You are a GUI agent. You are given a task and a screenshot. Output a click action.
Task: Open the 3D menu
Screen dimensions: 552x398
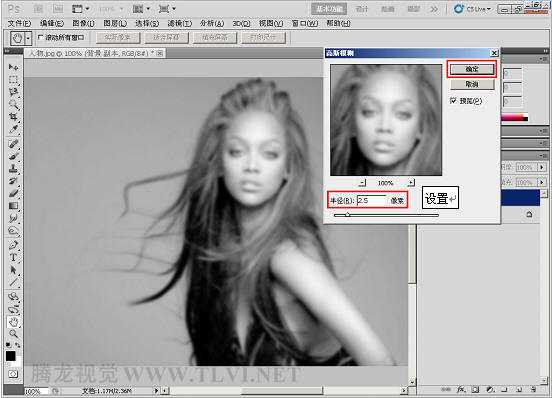[241, 23]
